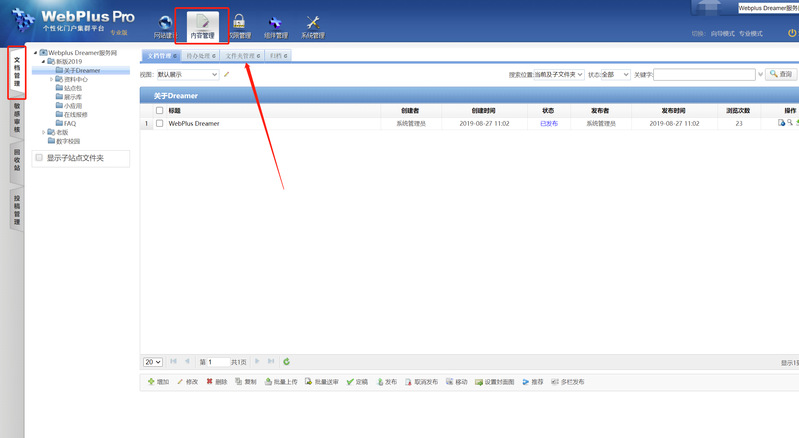
Task: Open 网站建设 in top navigation
Action: pyautogui.click(x=165, y=27)
